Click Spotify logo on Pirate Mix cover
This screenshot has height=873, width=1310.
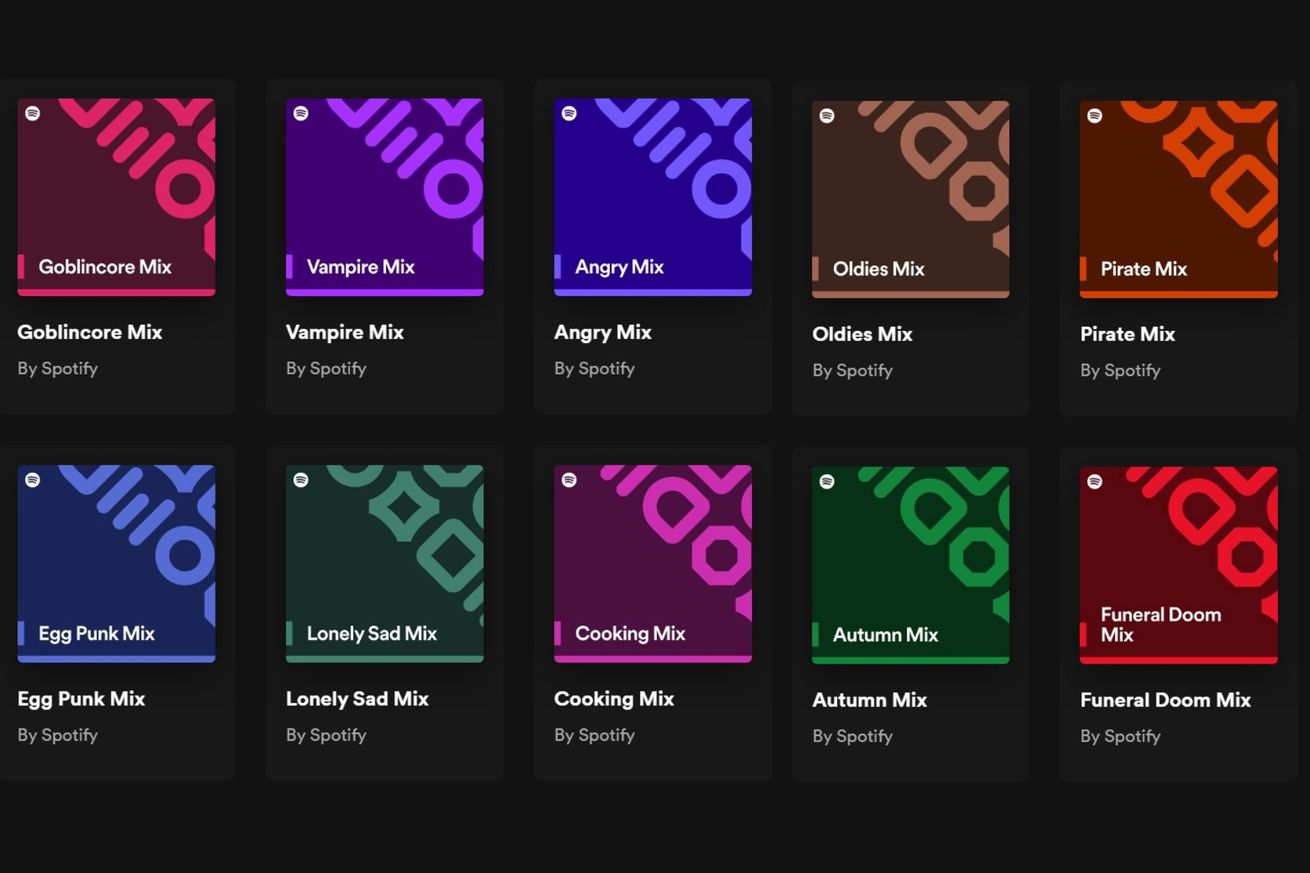tap(1095, 115)
